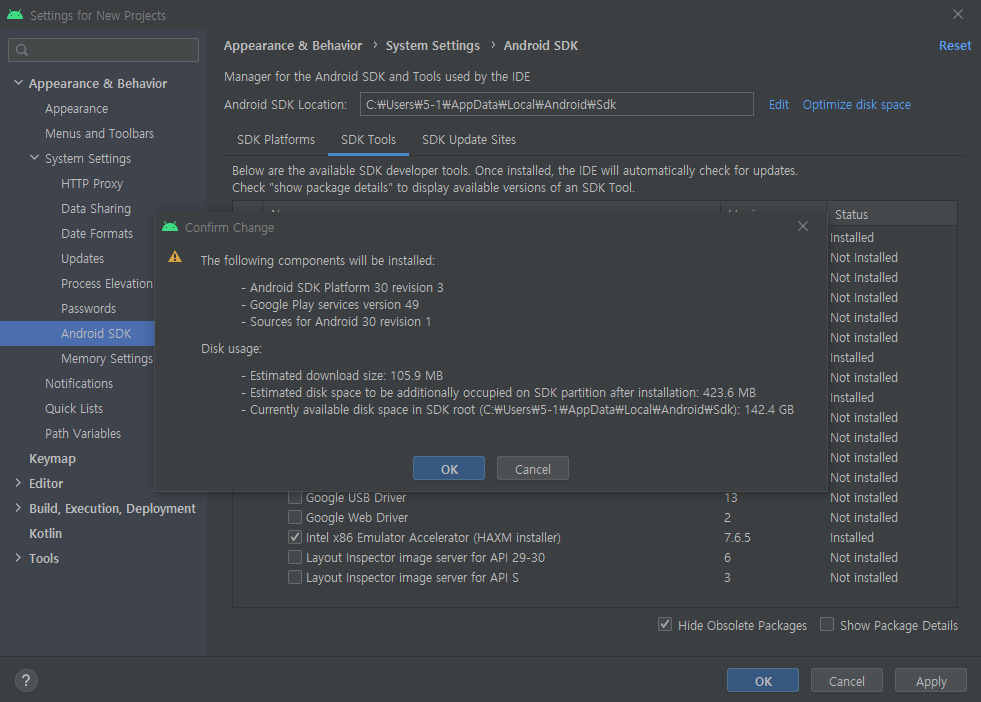Click the Apply button

click(930, 680)
